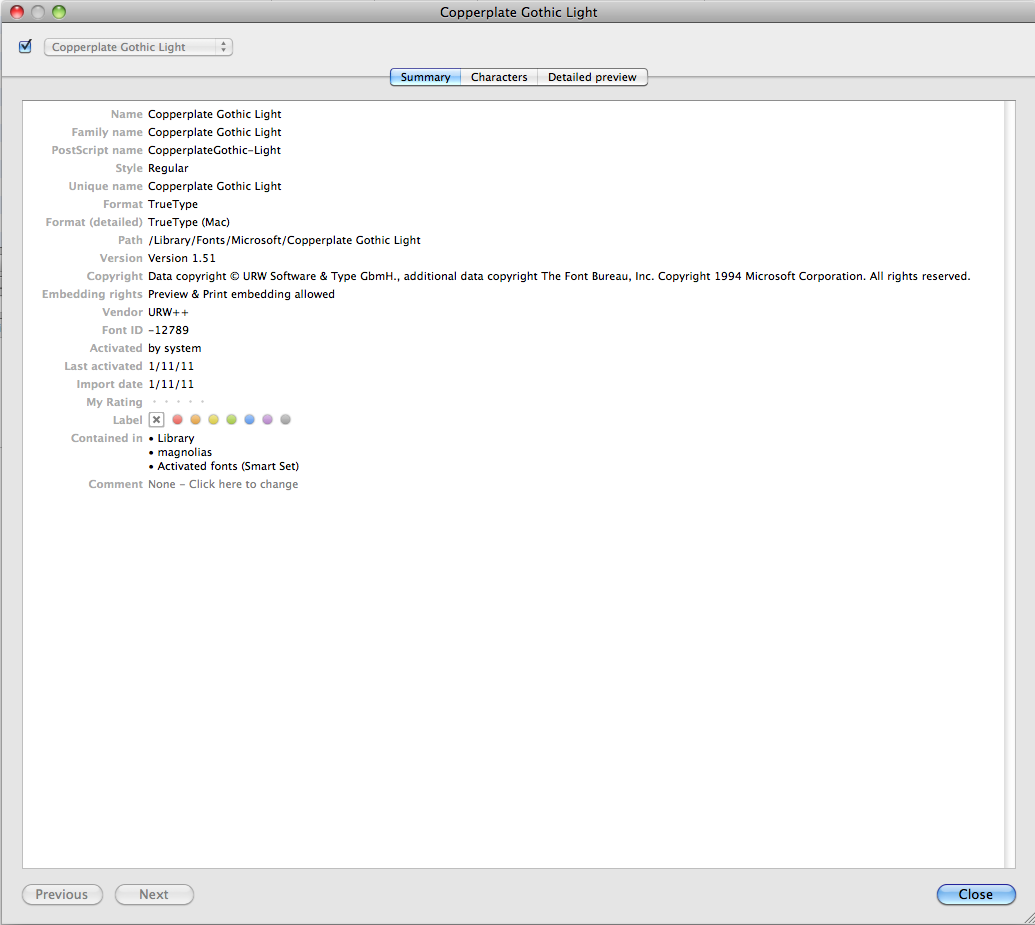Click the Style value 'Regular'
This screenshot has height=925, width=1035.
click(168, 168)
